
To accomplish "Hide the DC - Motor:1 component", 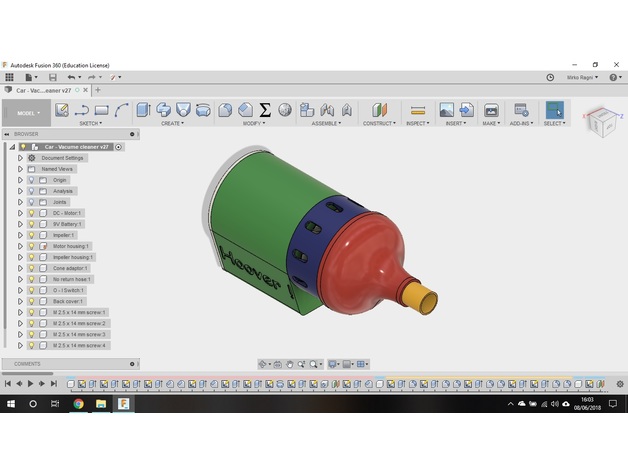I will [32, 213].
